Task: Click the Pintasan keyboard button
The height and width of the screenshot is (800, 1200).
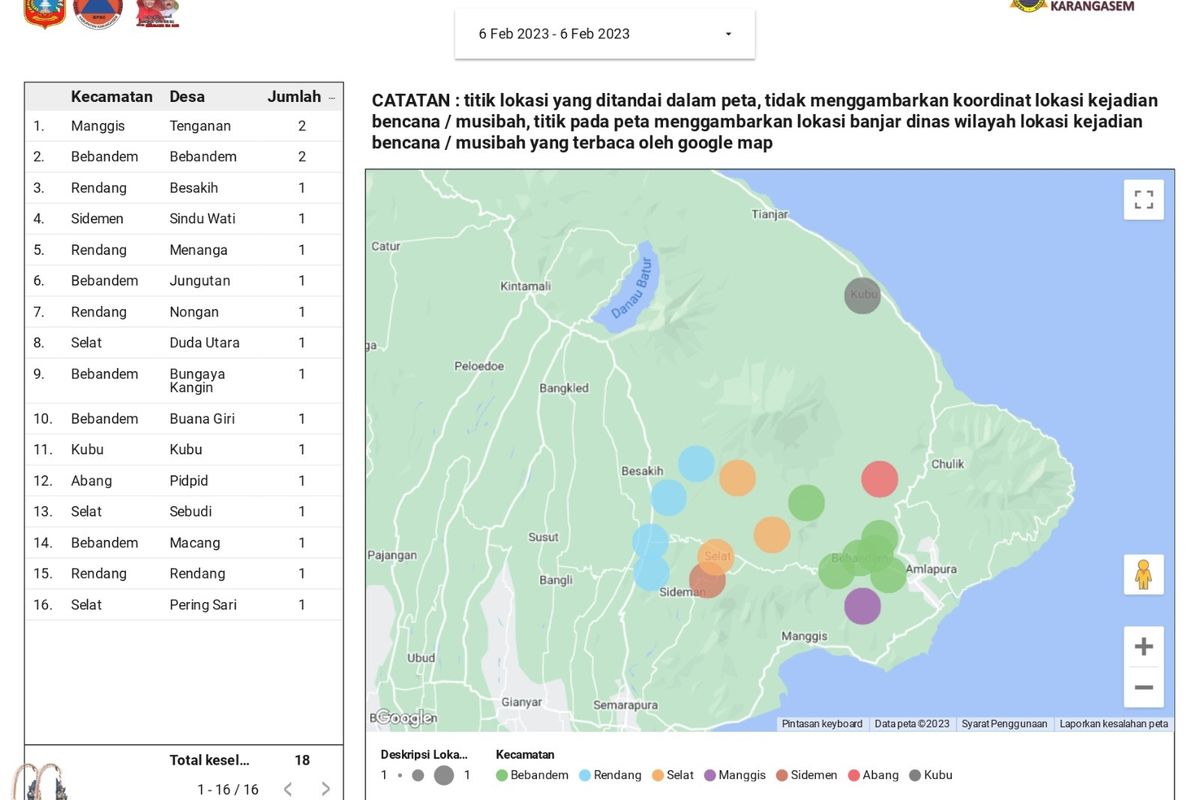Action: [x=822, y=724]
